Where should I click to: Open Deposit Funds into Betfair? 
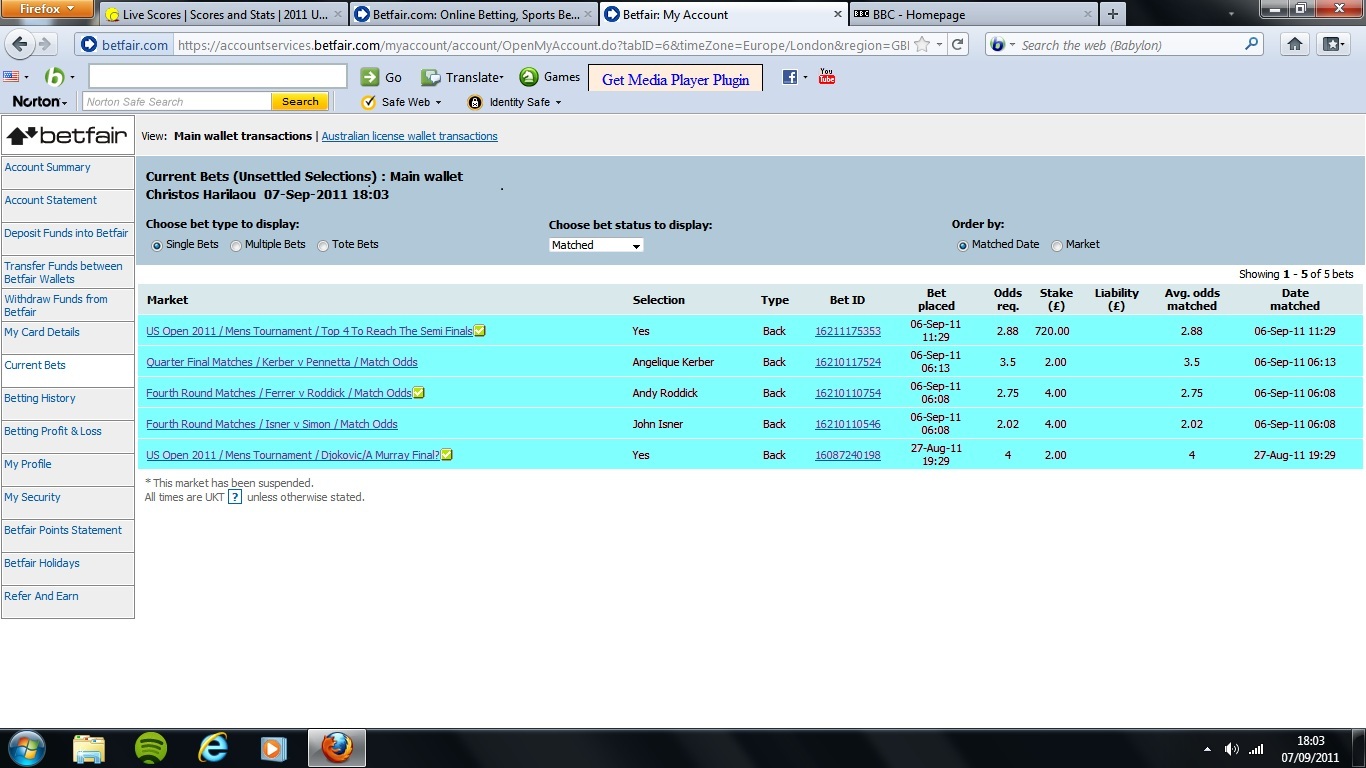(x=66, y=233)
